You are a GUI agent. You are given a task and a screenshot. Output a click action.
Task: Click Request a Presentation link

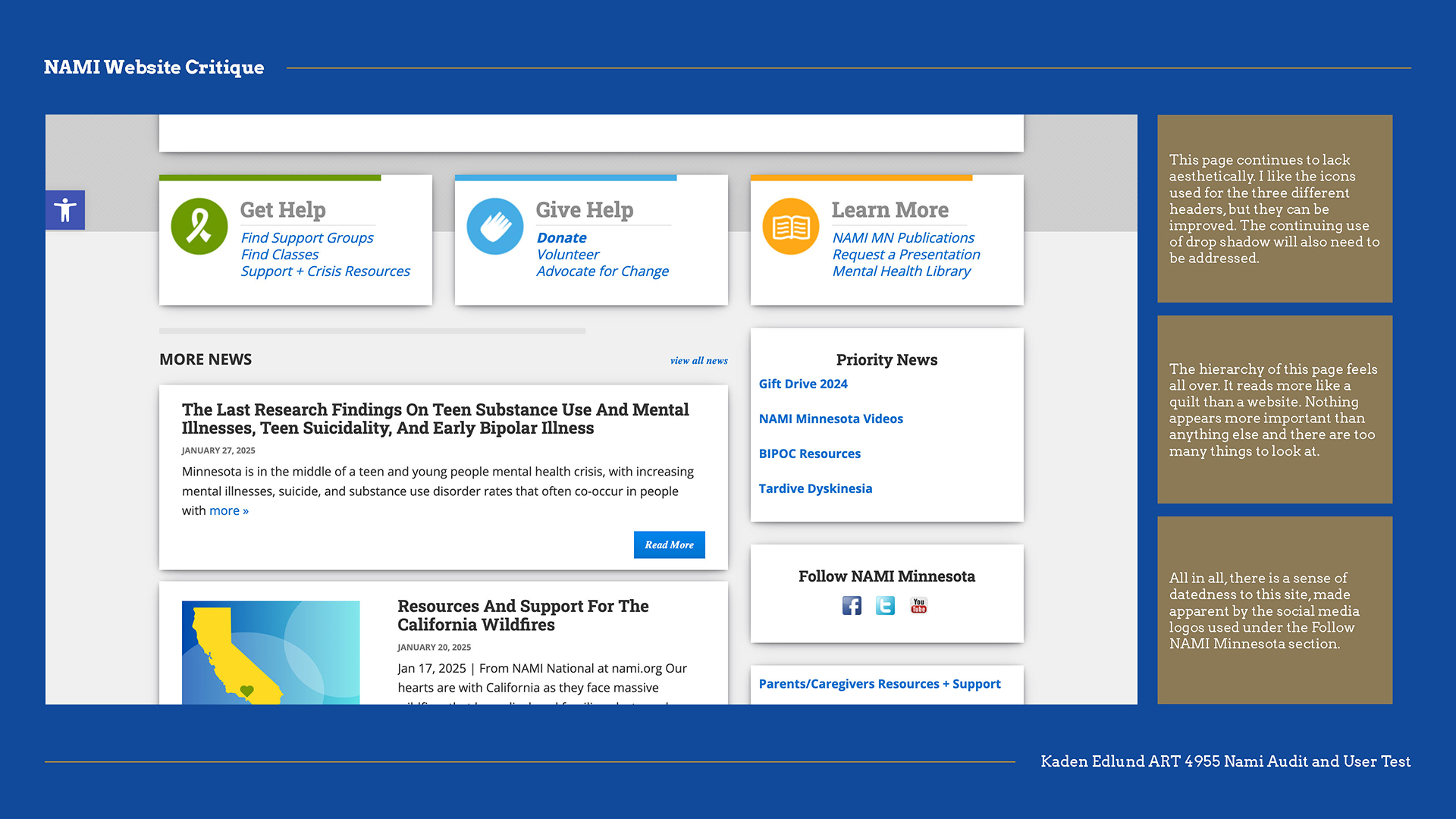(906, 254)
